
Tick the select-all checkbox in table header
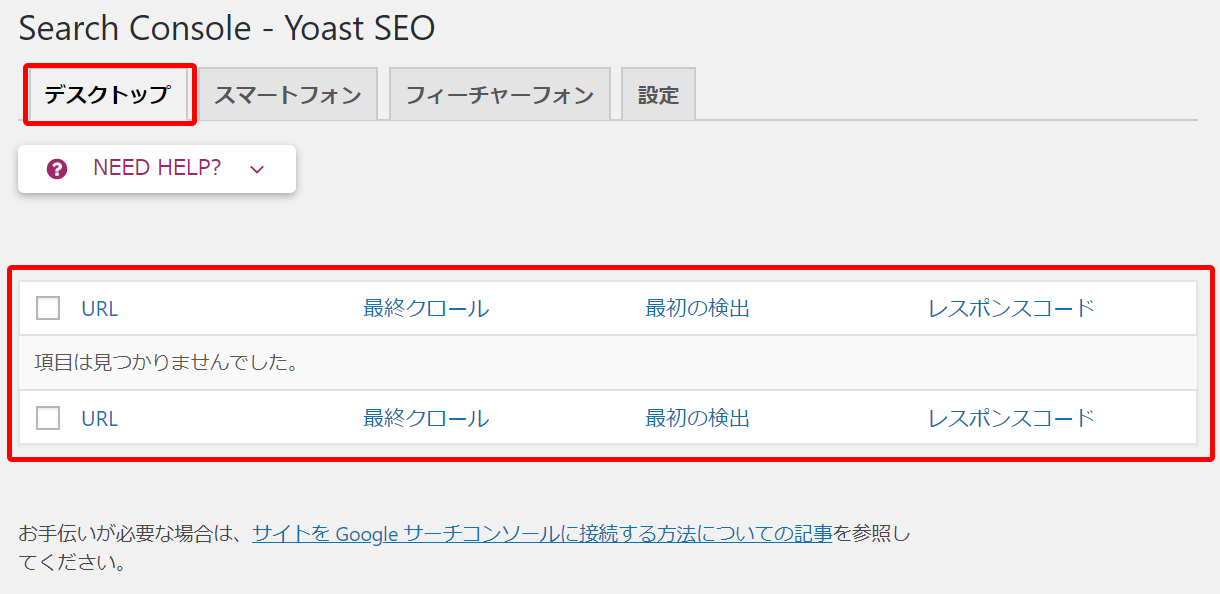click(x=48, y=308)
